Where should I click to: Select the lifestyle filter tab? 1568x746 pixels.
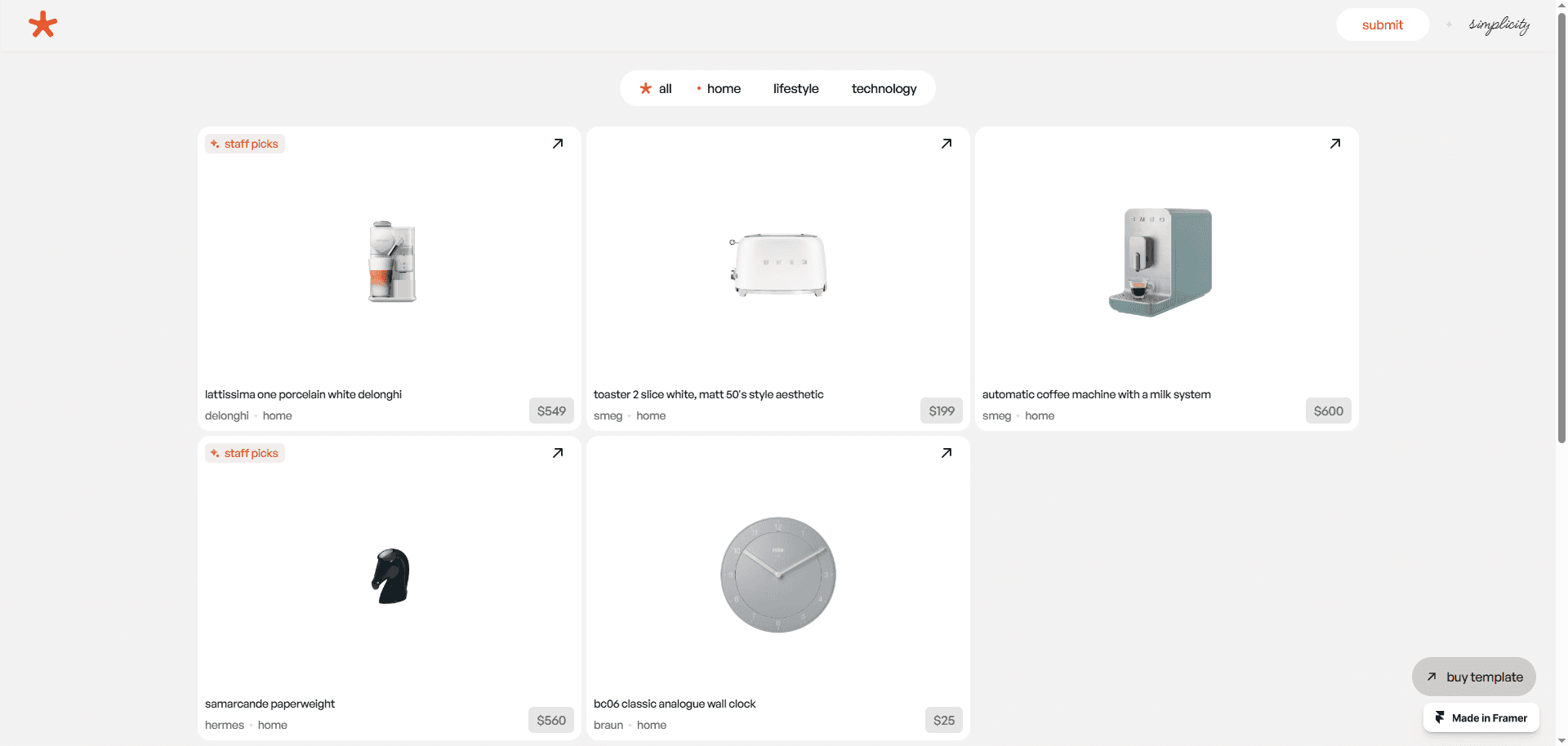(796, 88)
